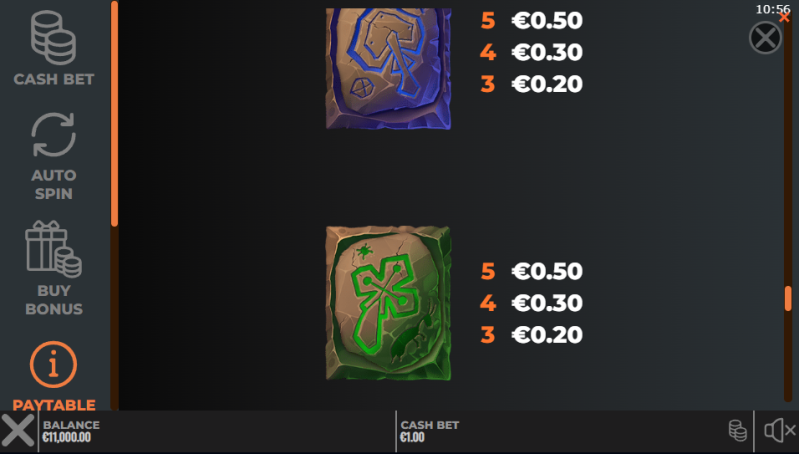The height and width of the screenshot is (454, 799).
Task: Click the blue rune stone symbol
Action: click(388, 68)
